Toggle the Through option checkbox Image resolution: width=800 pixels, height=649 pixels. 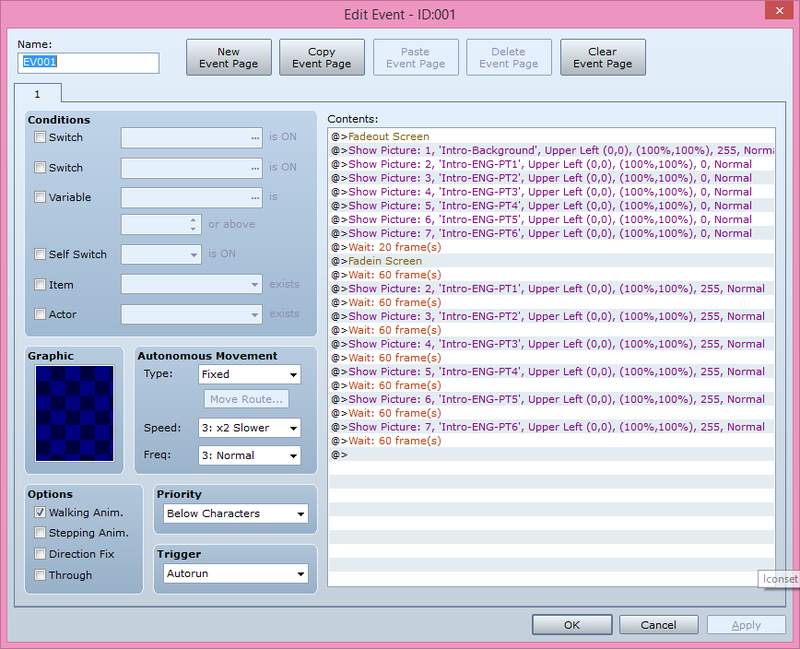point(40,575)
